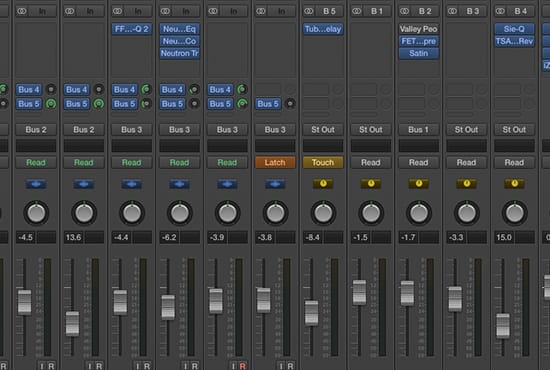
Task: Click the stereo format icon above the Neu...Eq plugin
Action: (165, 11)
